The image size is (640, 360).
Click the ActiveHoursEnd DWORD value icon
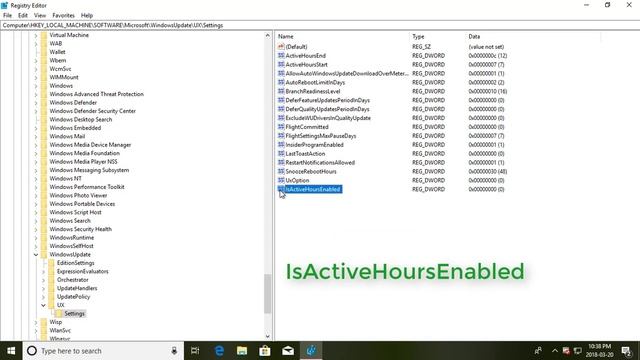click(281, 56)
